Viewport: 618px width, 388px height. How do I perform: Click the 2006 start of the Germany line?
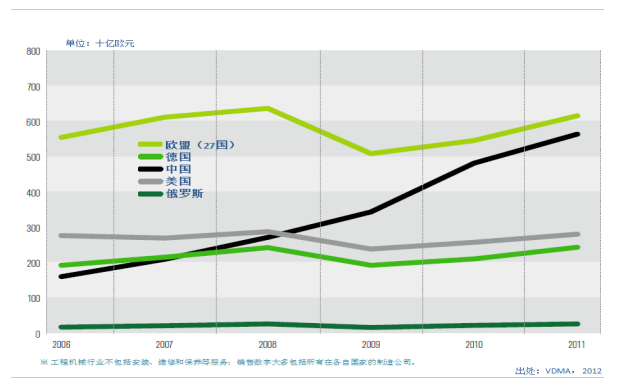(x=62, y=265)
